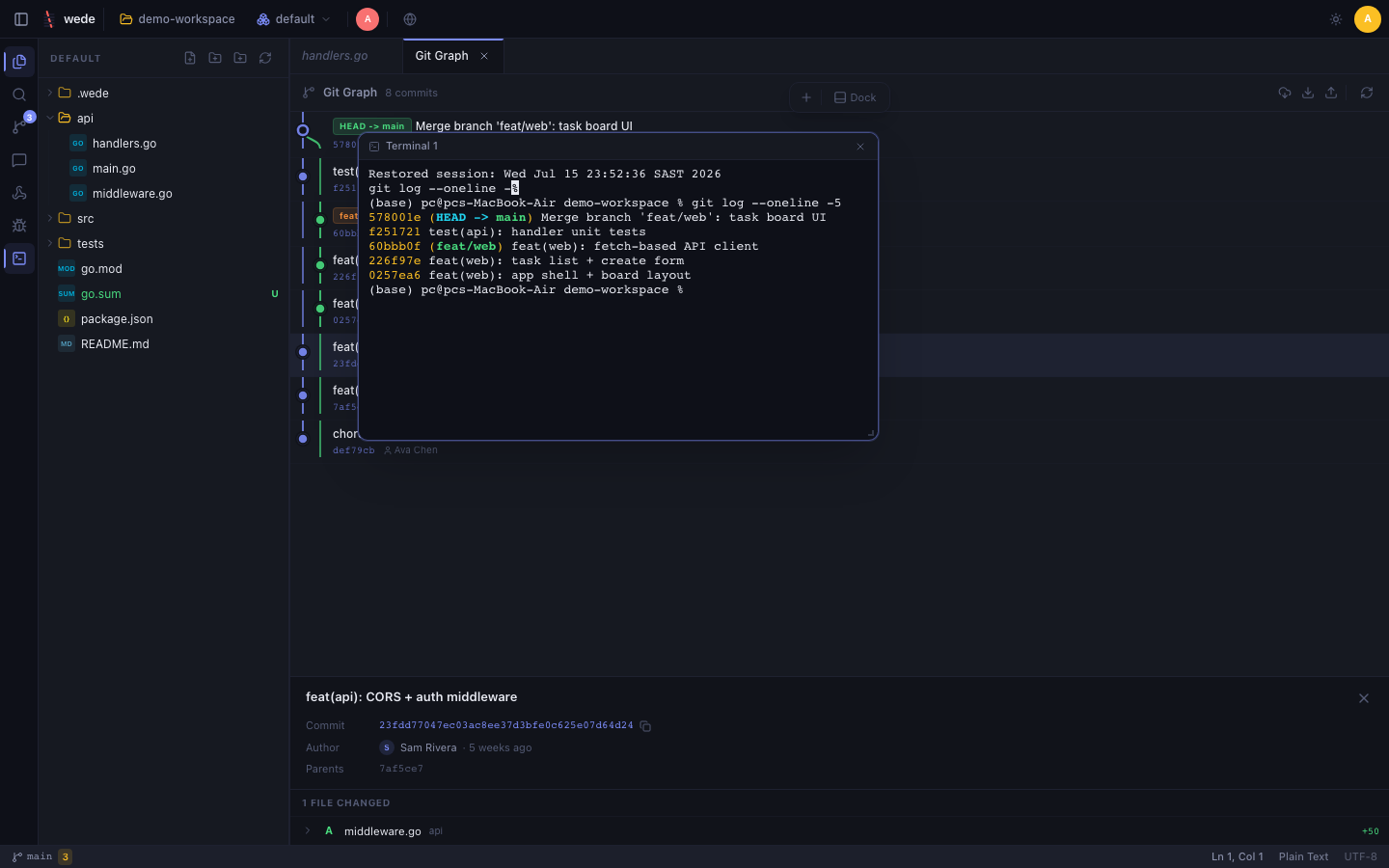Click the red avatar in top bar
Viewport: 1389px width, 868px height.
368,19
